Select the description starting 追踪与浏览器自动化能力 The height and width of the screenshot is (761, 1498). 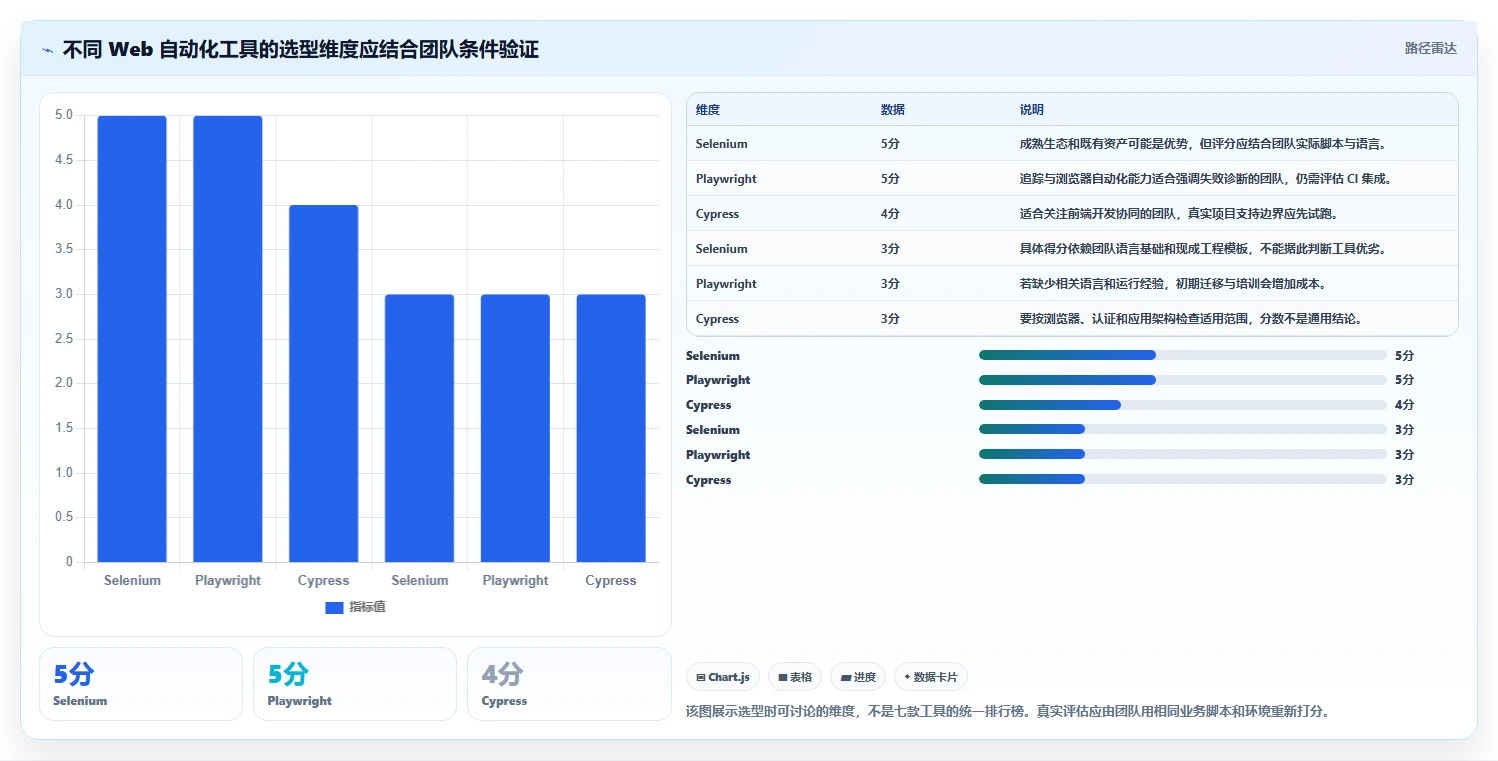click(1206, 179)
